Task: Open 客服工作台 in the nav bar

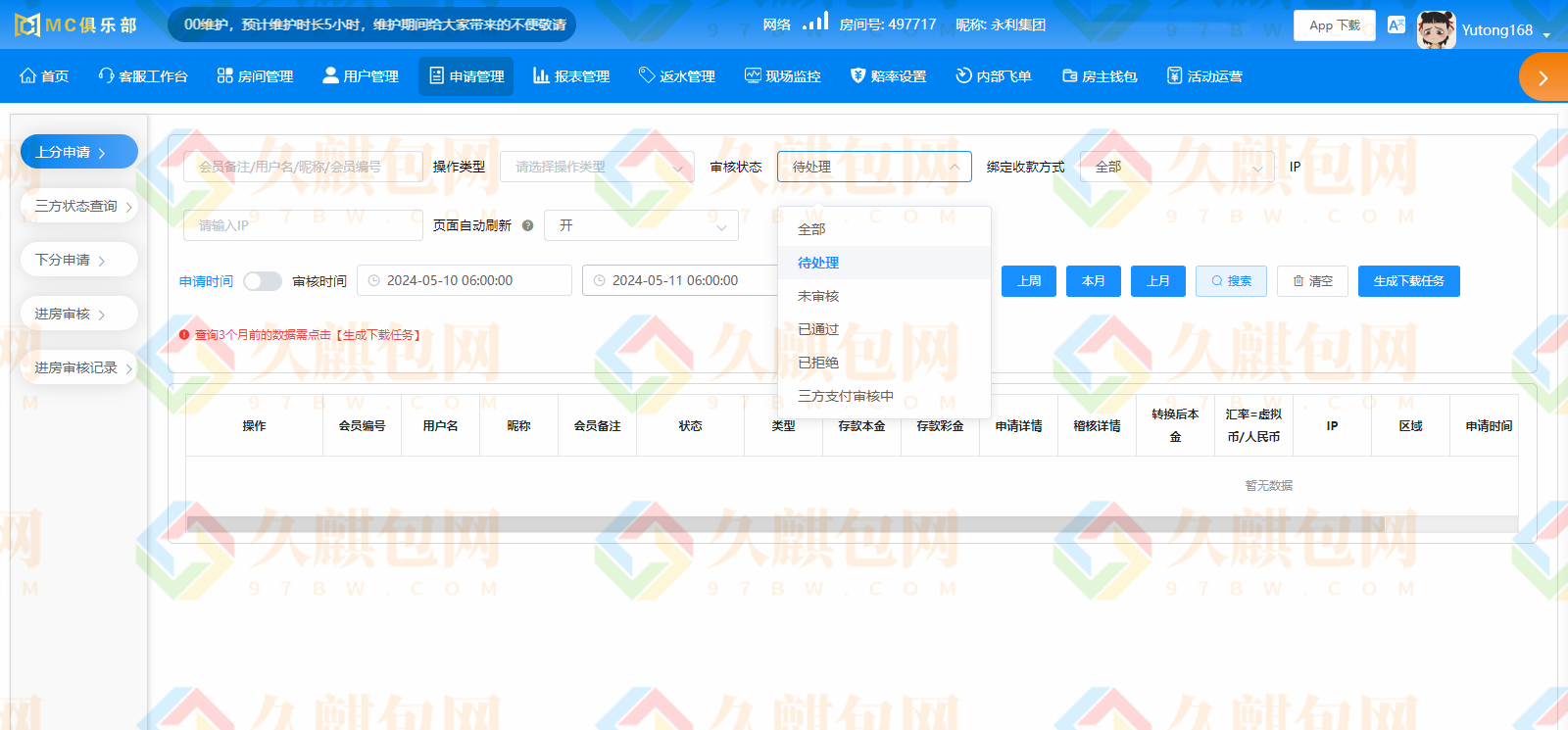Action: (x=143, y=76)
